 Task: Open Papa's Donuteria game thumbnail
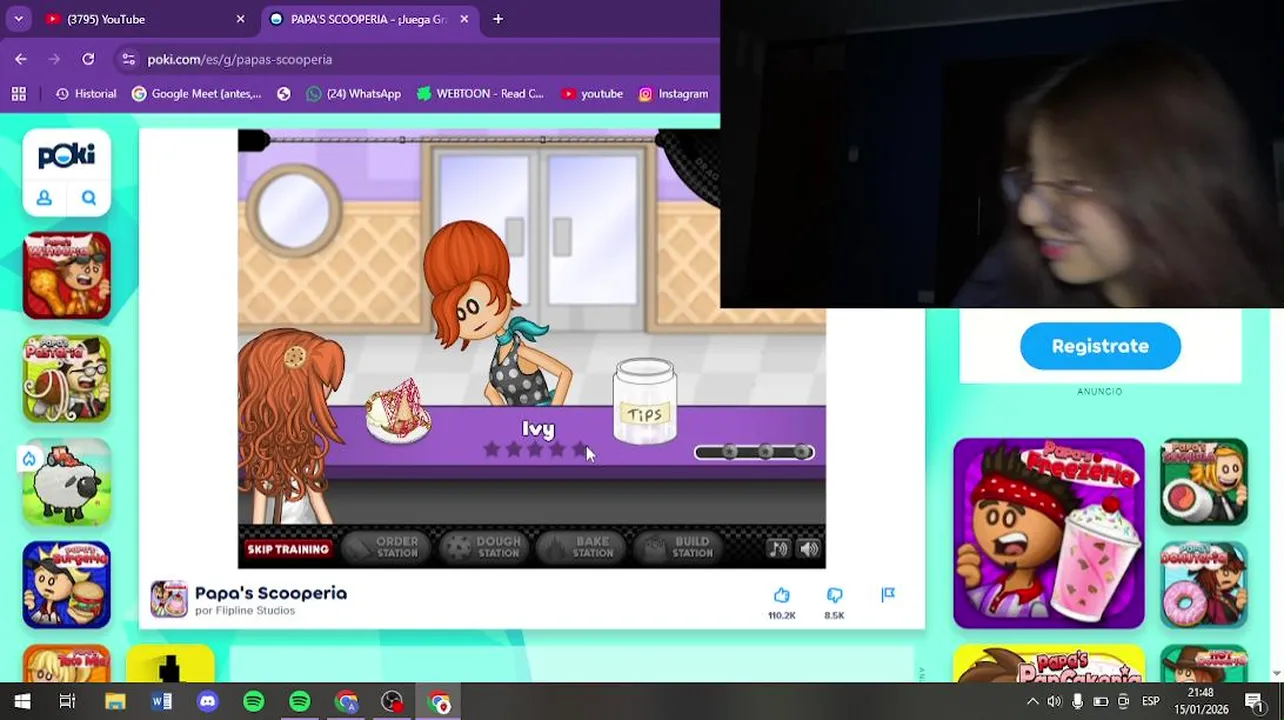click(1204, 585)
